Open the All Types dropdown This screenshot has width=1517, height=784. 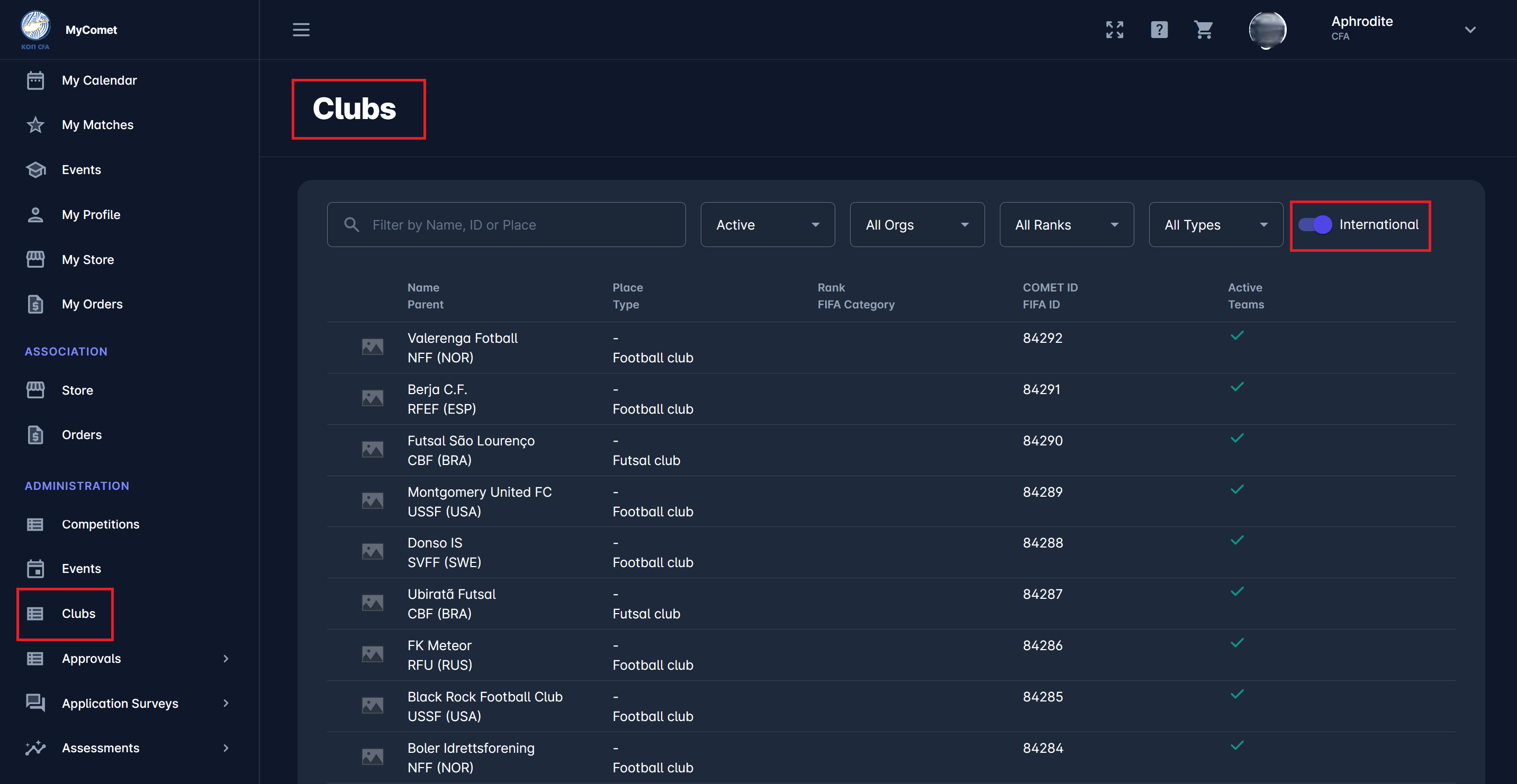tap(1215, 225)
